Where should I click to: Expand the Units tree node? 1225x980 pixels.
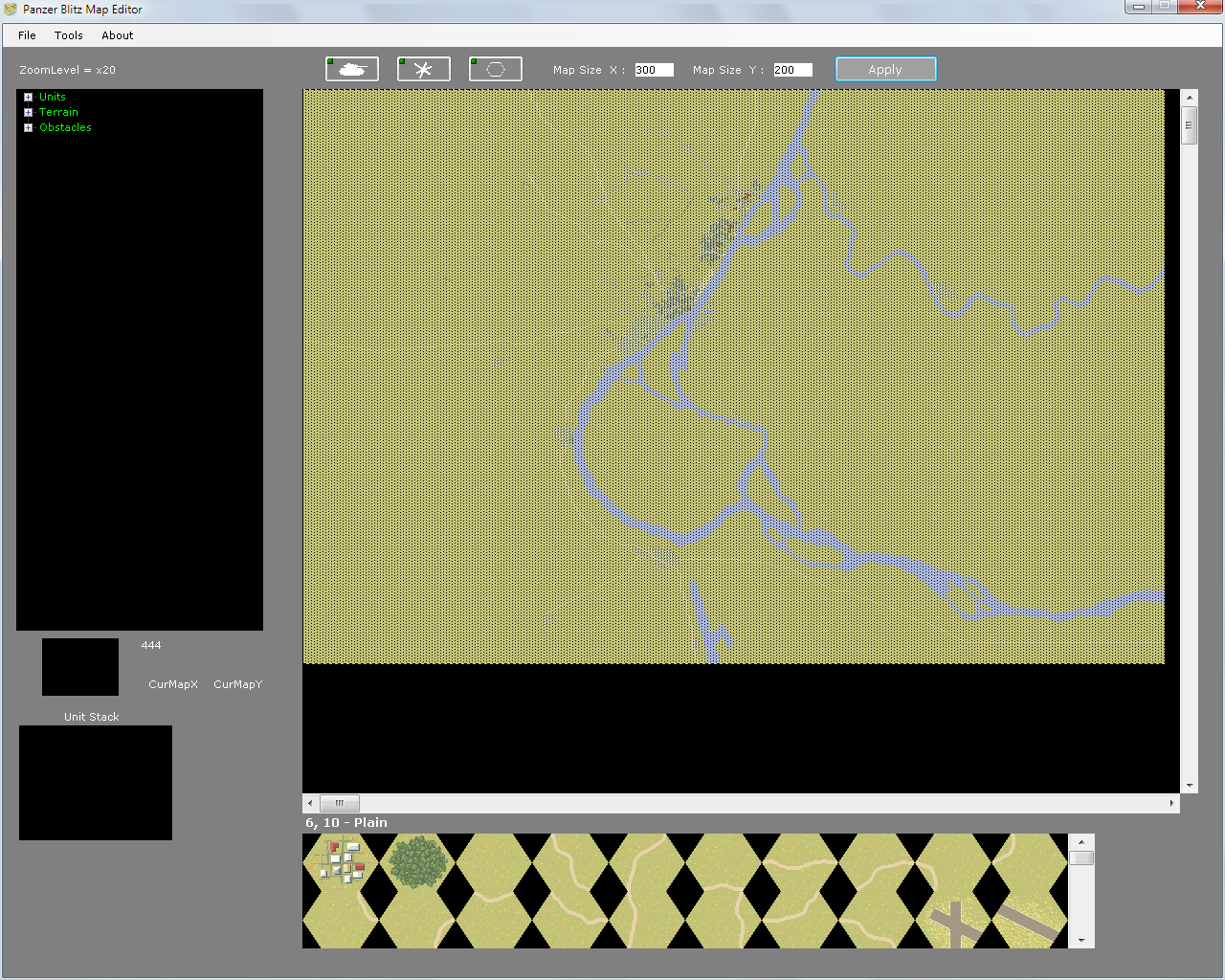29,97
